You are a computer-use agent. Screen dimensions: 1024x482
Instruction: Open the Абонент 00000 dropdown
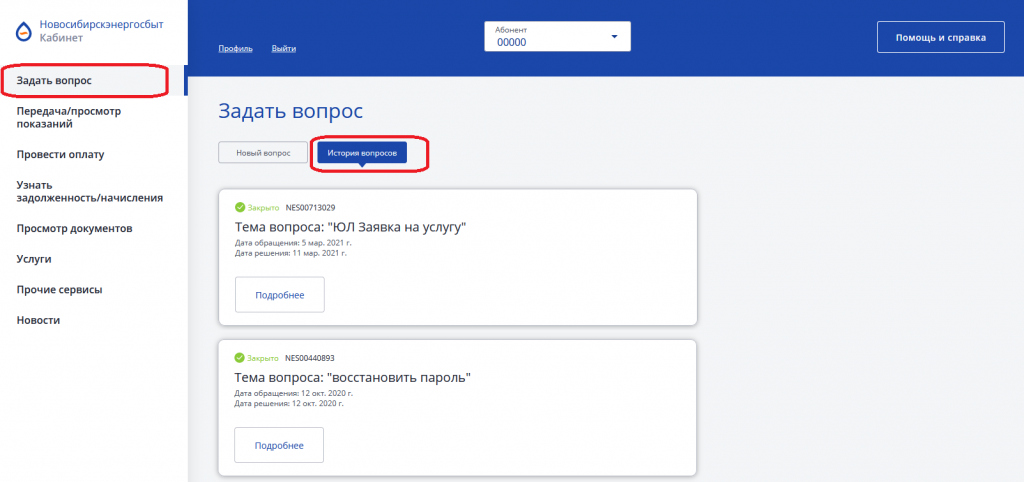point(557,37)
